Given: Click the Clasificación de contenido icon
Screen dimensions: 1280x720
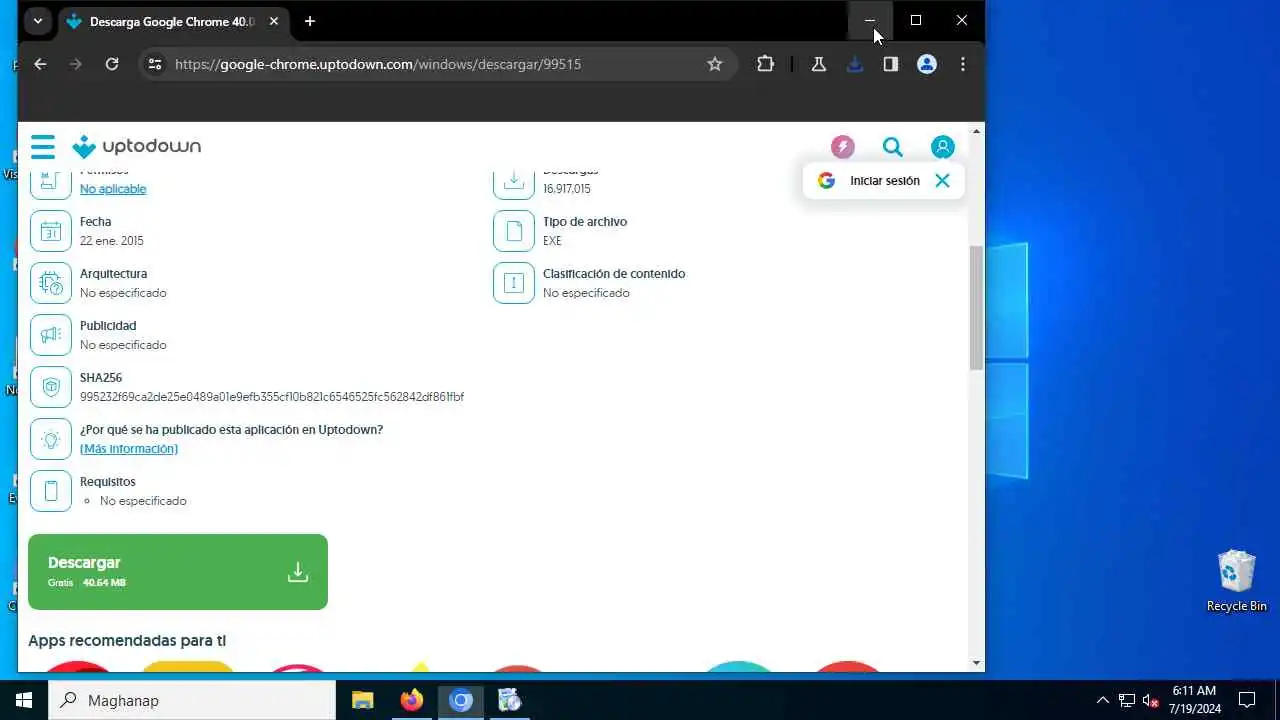Looking at the screenshot, I should coord(514,283).
